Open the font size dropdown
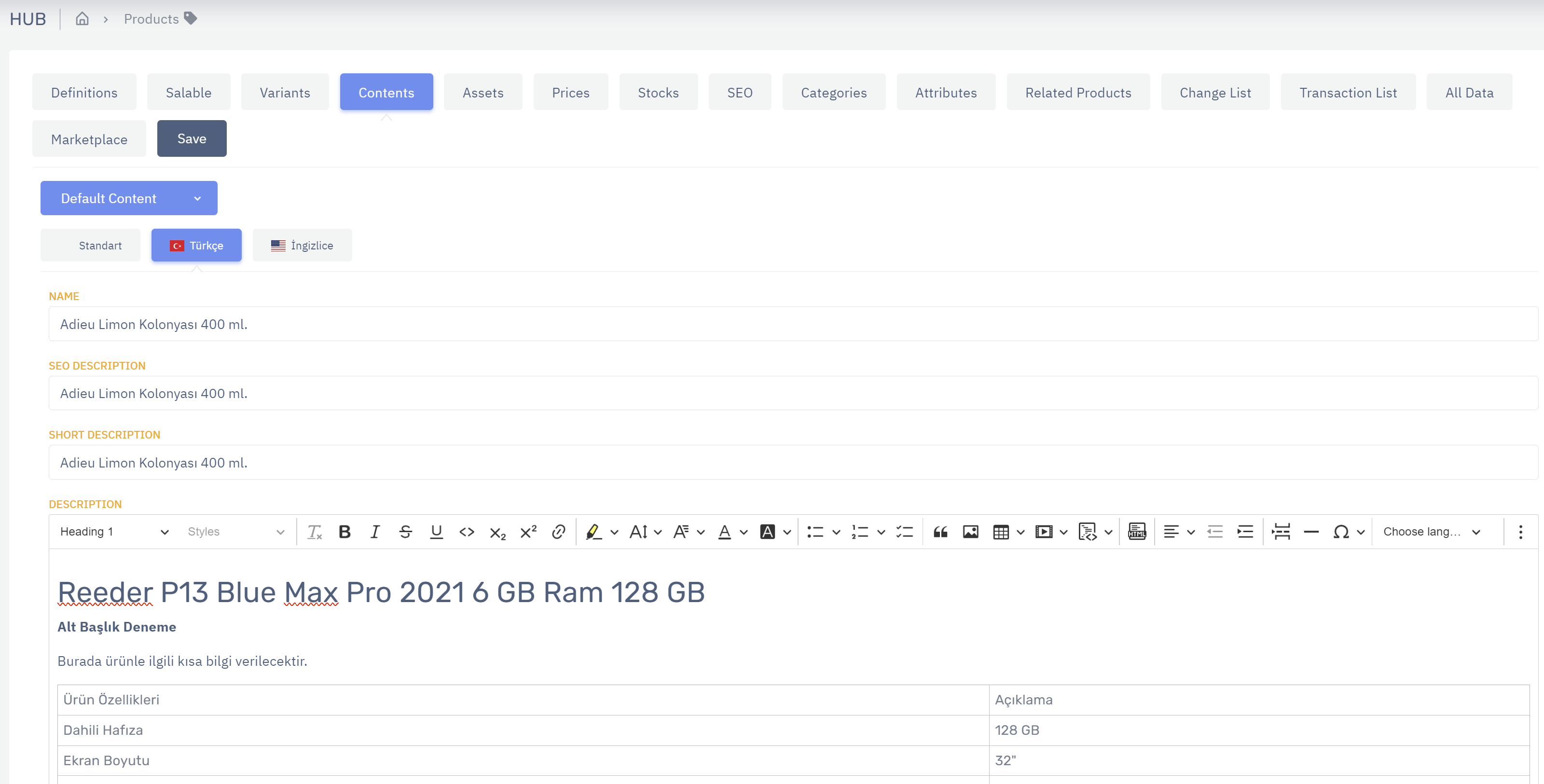 point(645,532)
